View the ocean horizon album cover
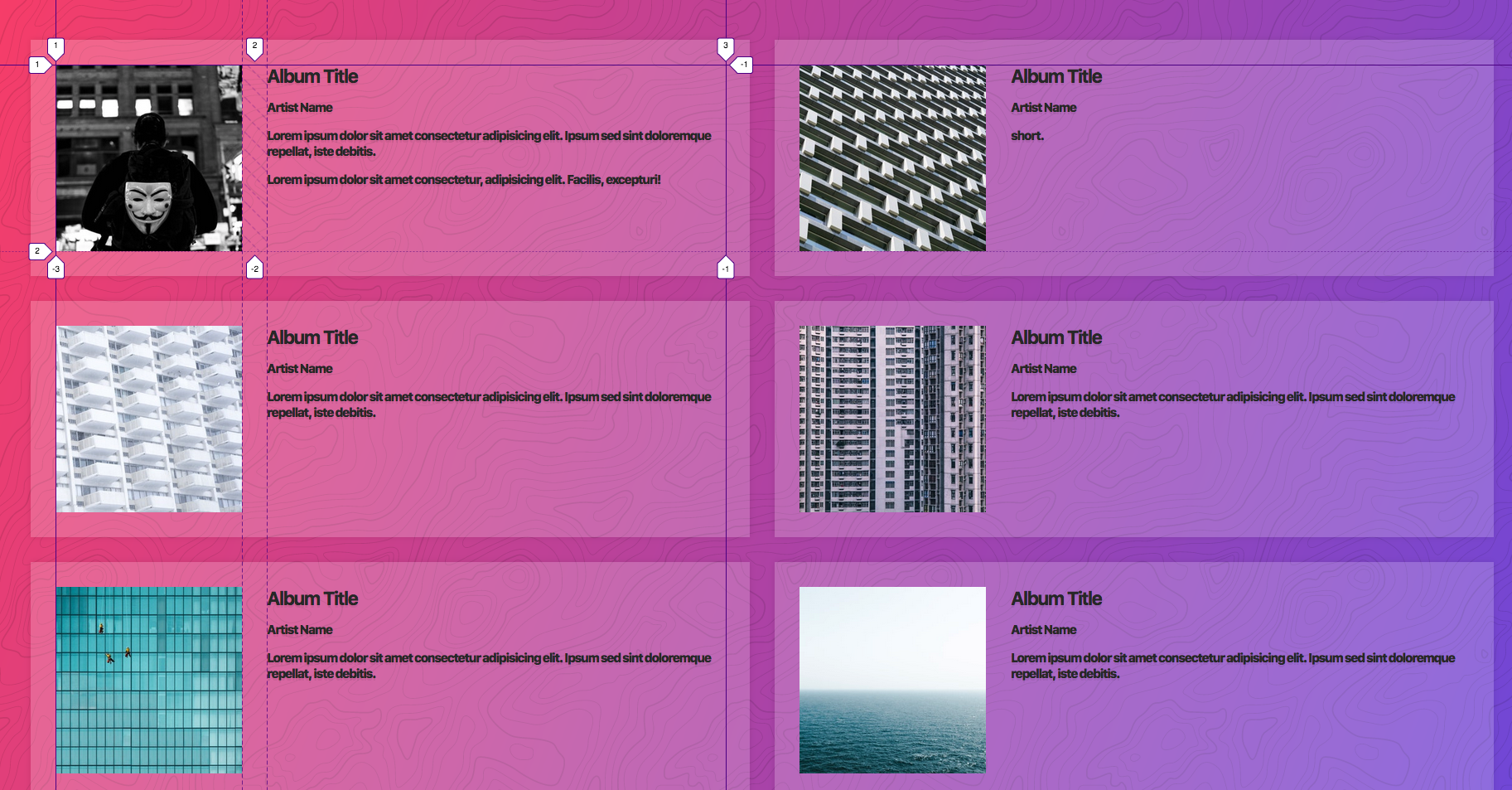 (892, 680)
